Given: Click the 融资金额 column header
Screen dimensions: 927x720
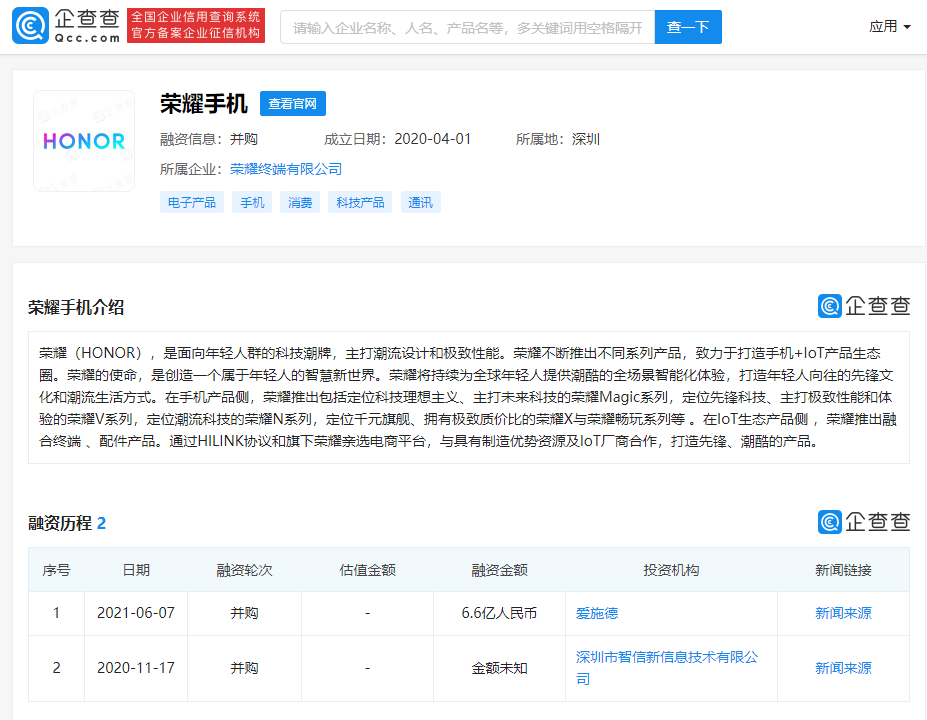Looking at the screenshot, I should tap(499, 570).
